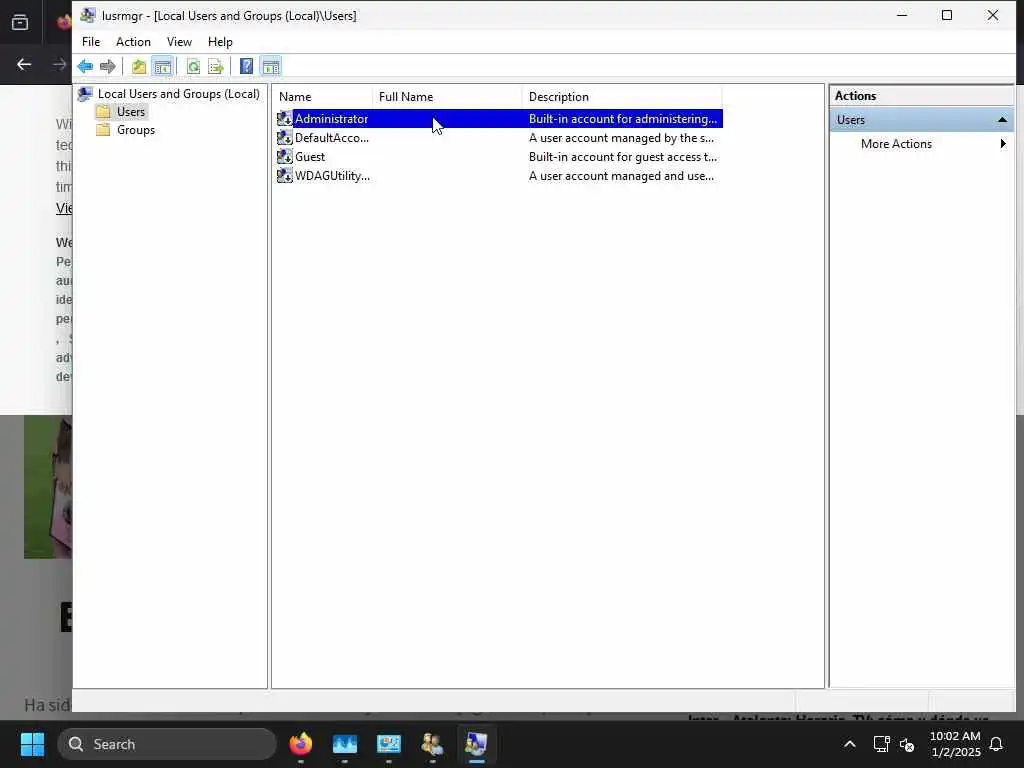Refresh the user list via toolbar
This screenshot has width=1024, height=768.
193,66
